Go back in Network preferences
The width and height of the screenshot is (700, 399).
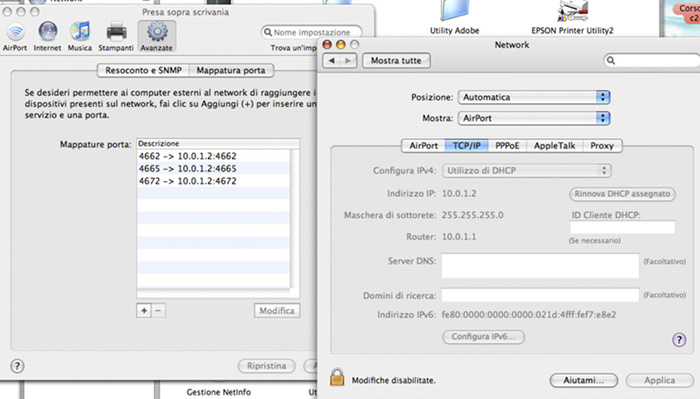click(331, 60)
